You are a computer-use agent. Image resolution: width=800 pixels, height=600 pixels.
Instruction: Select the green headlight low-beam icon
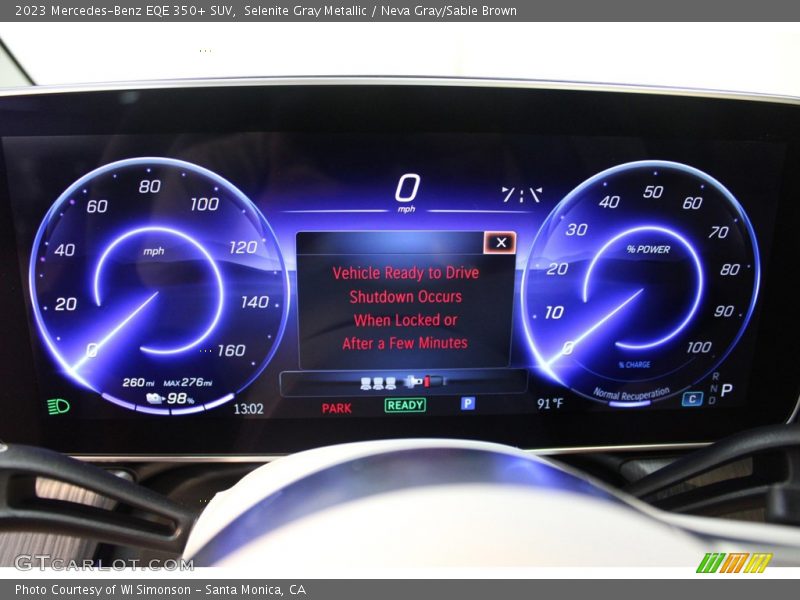57,406
